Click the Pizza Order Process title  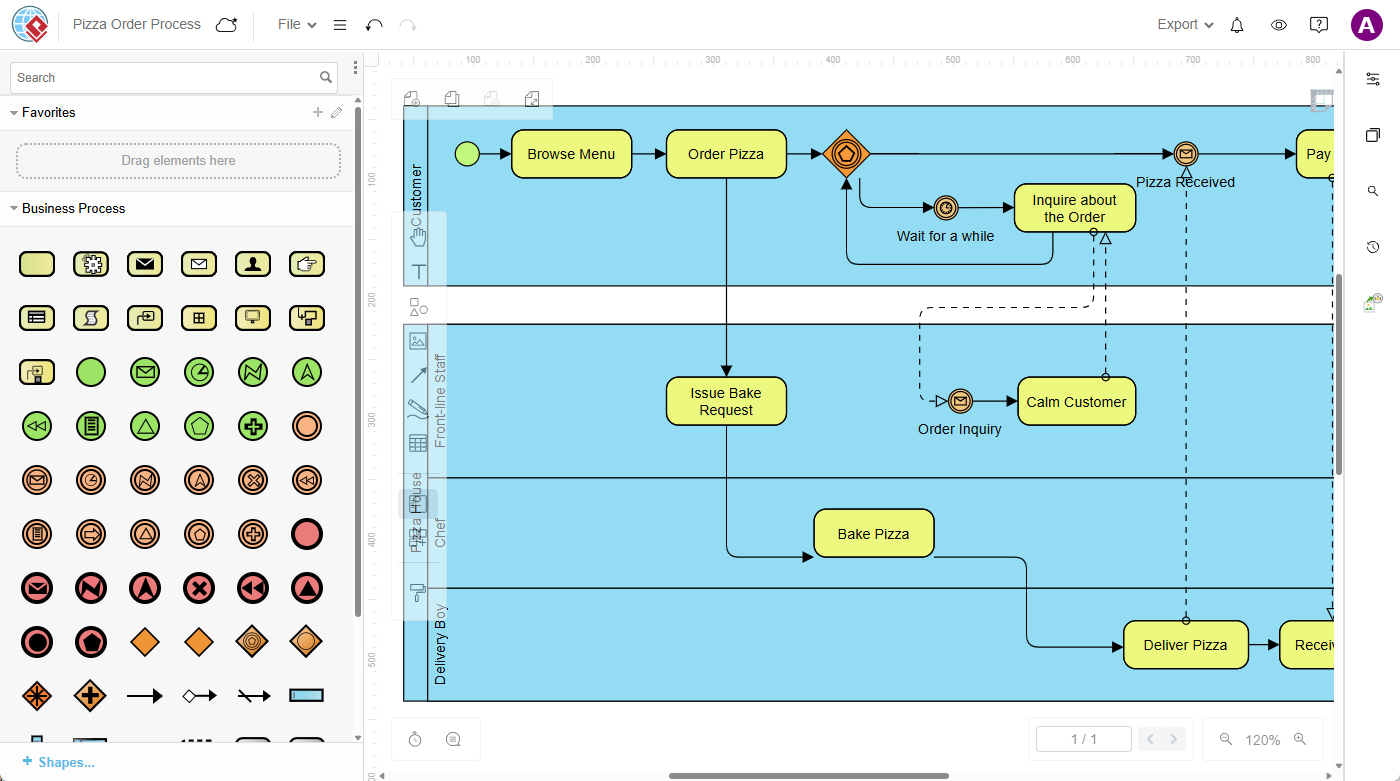pyautogui.click(x=137, y=24)
